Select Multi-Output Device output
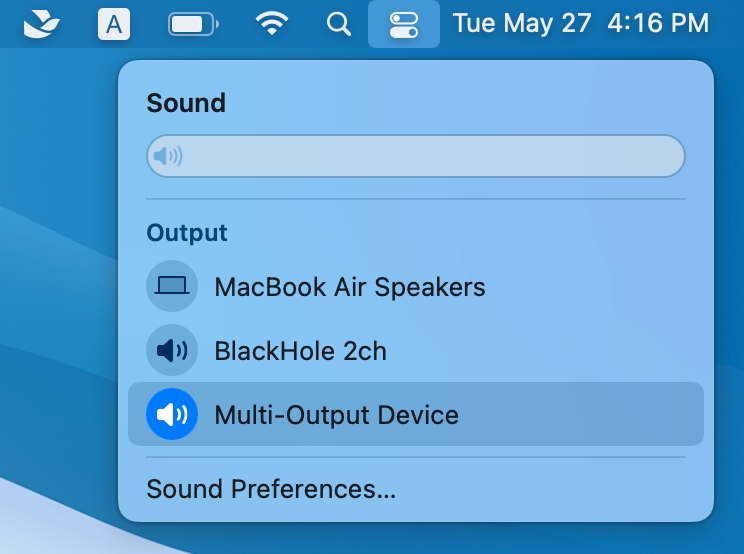 416,414
